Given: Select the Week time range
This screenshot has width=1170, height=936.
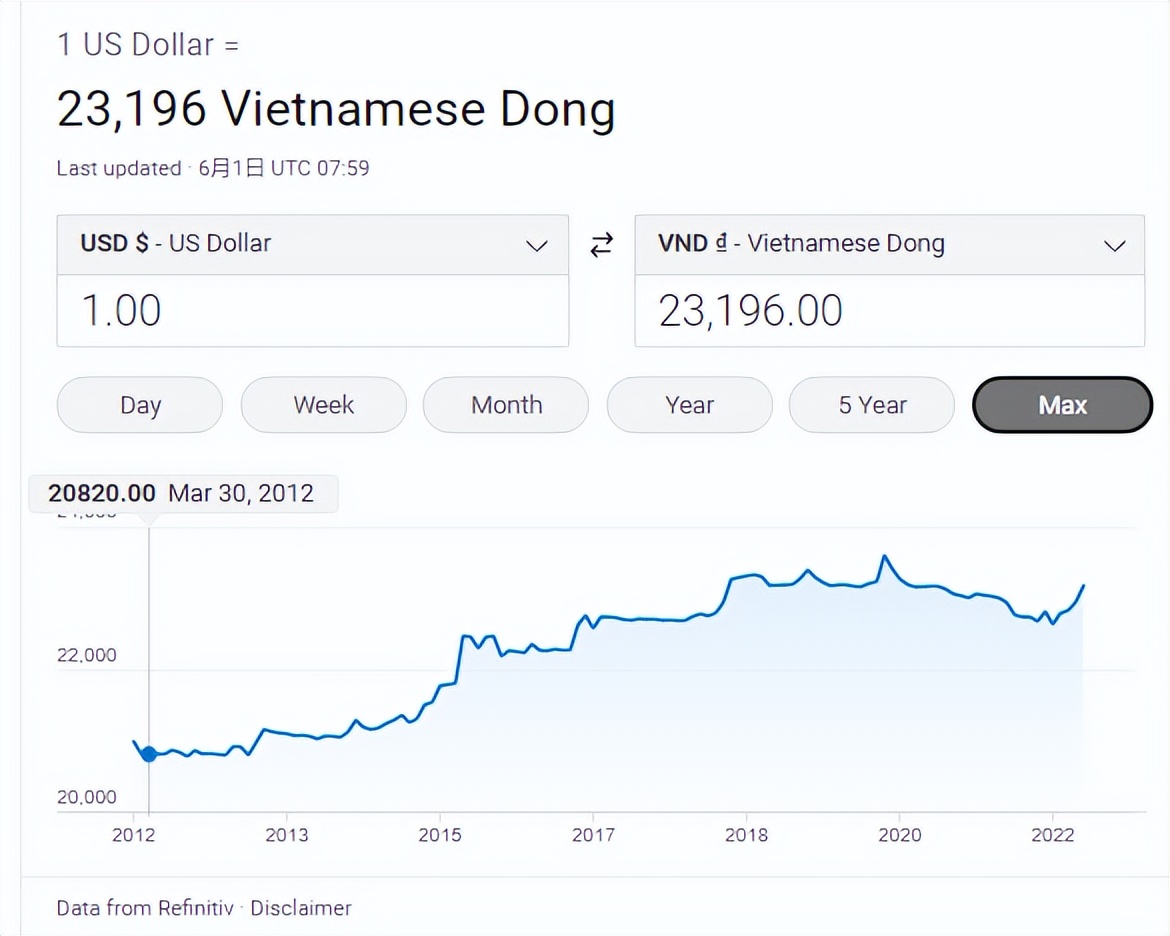Looking at the screenshot, I should (x=323, y=405).
